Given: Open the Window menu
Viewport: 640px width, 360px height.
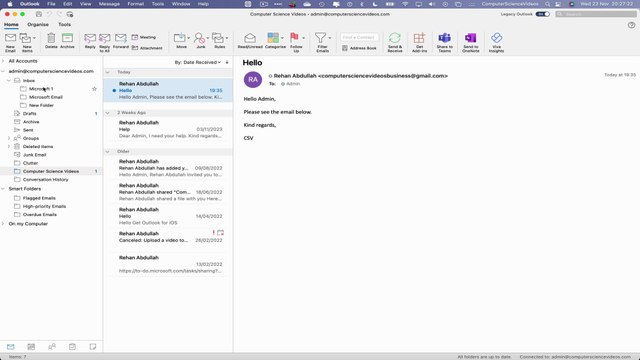Looking at the screenshot, I should tap(181, 4).
